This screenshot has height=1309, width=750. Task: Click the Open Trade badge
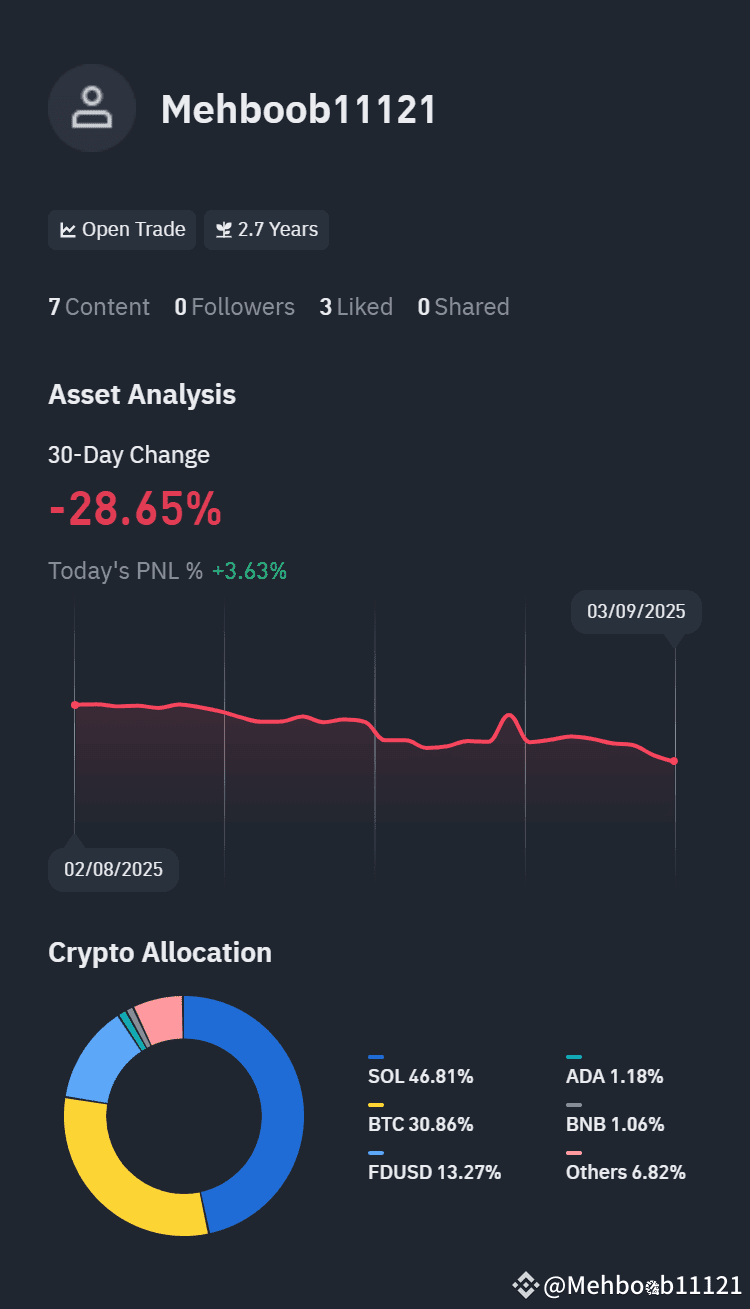[122, 230]
